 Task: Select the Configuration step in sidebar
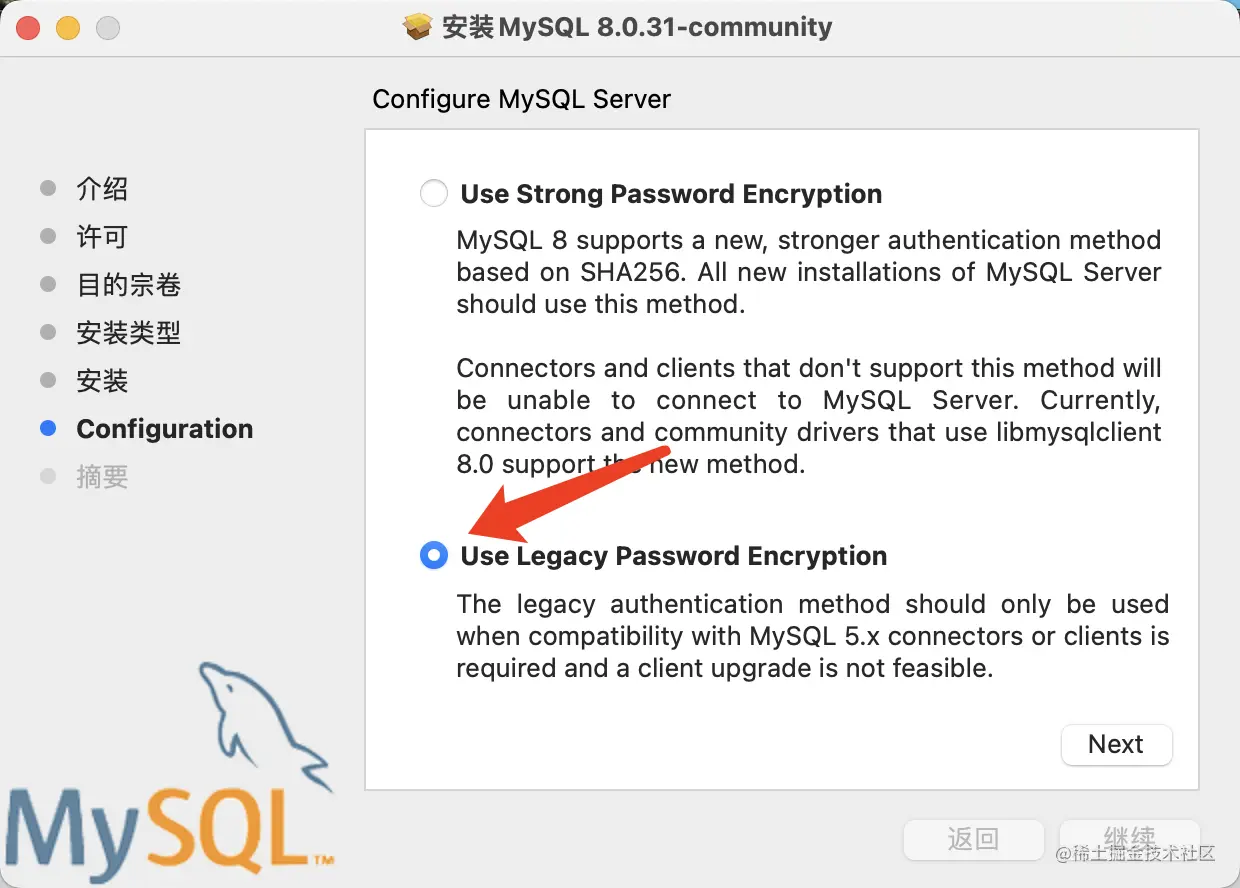tap(164, 428)
